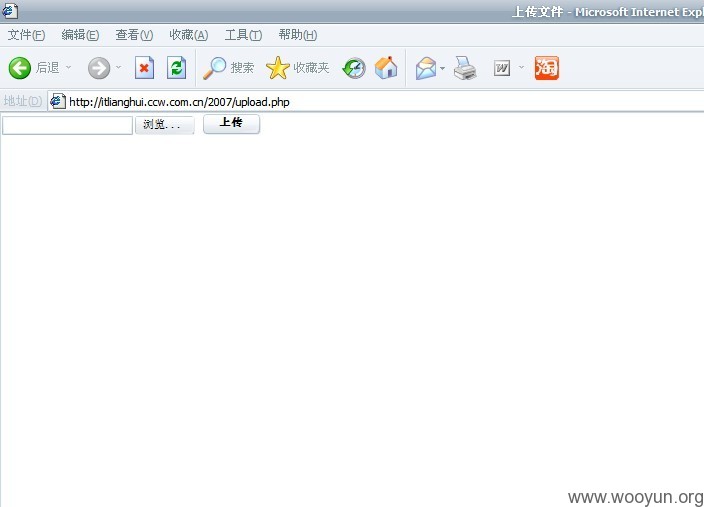Screen dimensions: 704x507
Task: Open the Mail dropdown arrow
Action: point(442,69)
